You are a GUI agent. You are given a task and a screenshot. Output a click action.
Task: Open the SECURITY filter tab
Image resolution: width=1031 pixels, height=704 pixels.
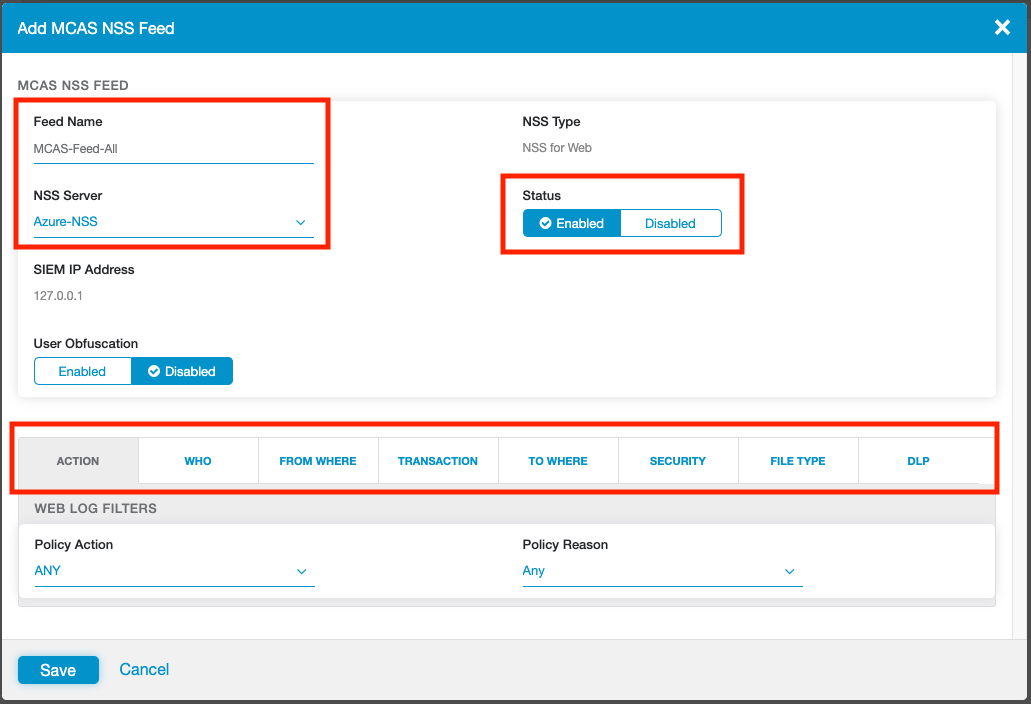tap(678, 461)
